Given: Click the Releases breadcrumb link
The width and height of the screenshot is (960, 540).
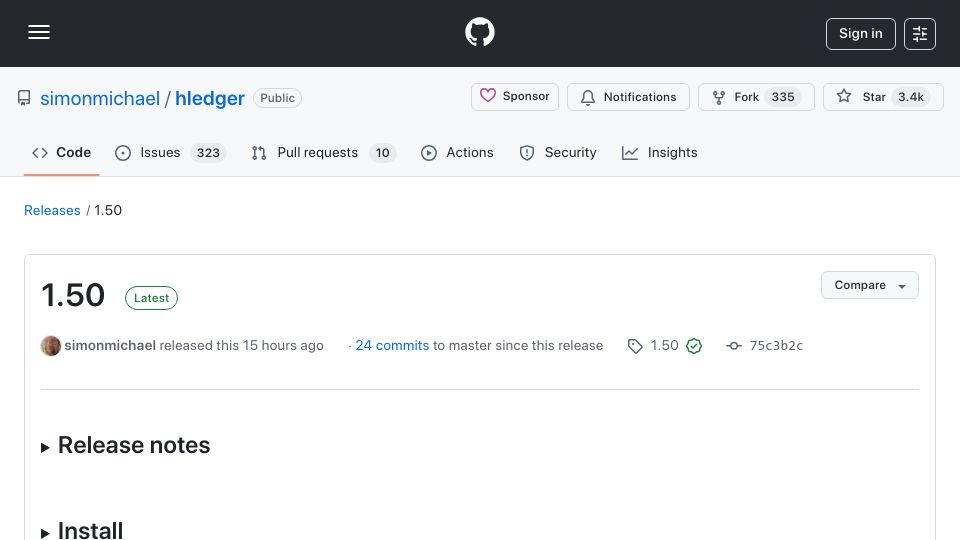Looking at the screenshot, I should pos(52,210).
